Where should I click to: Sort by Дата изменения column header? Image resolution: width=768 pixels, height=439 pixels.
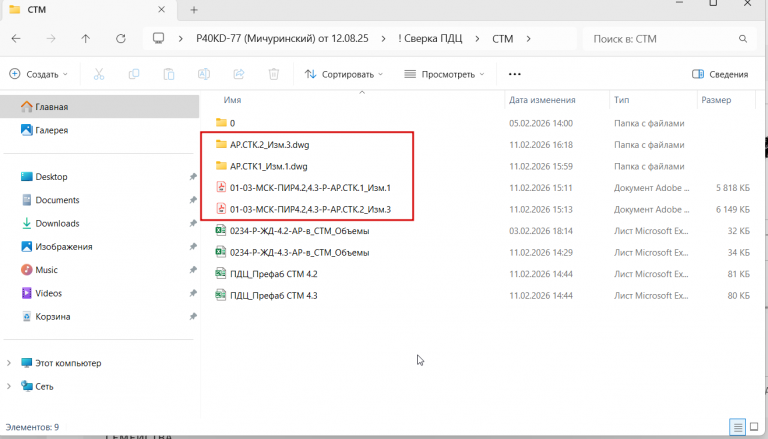(542, 100)
